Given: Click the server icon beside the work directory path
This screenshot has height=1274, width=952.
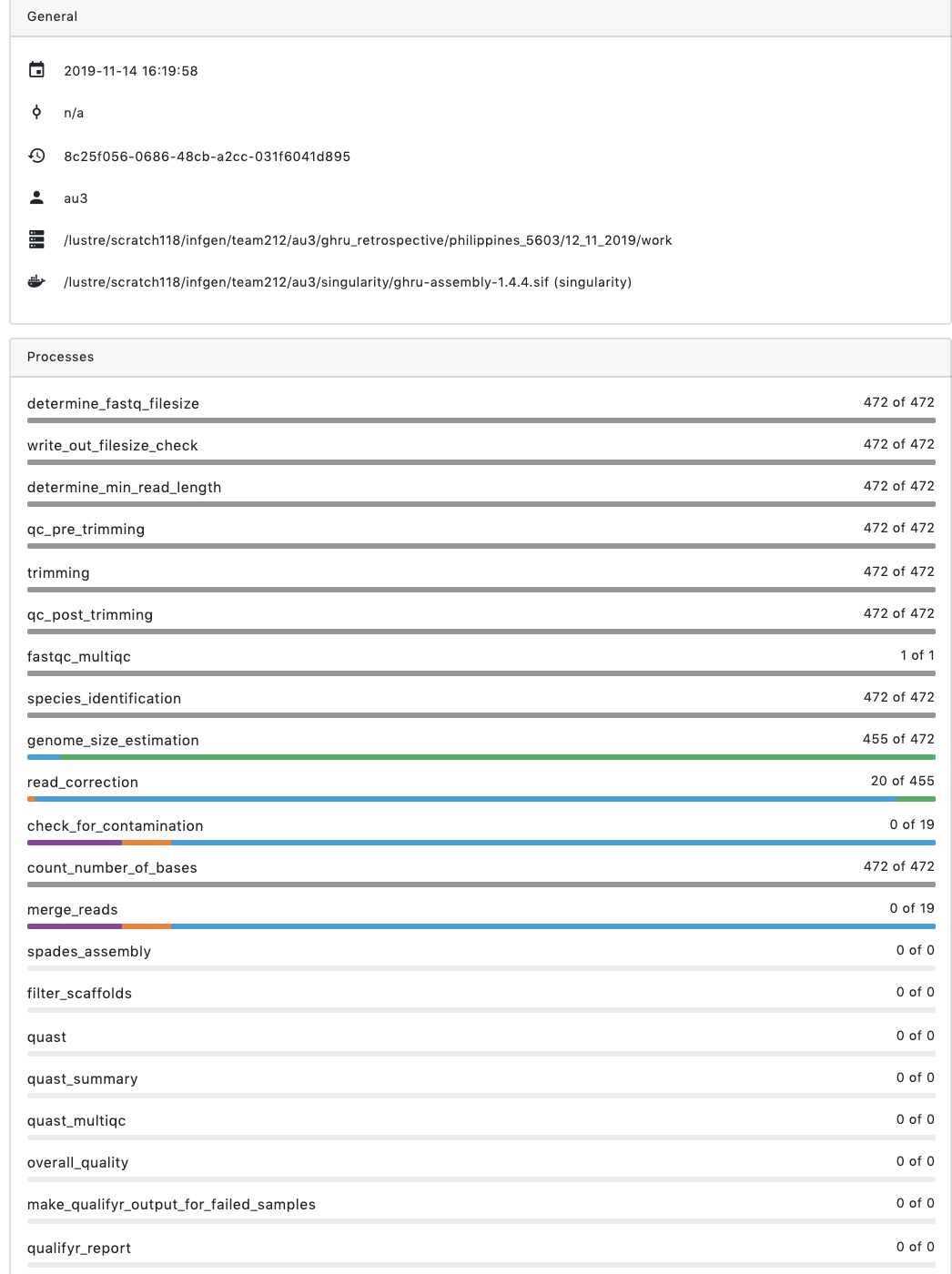Looking at the screenshot, I should pos(37,239).
